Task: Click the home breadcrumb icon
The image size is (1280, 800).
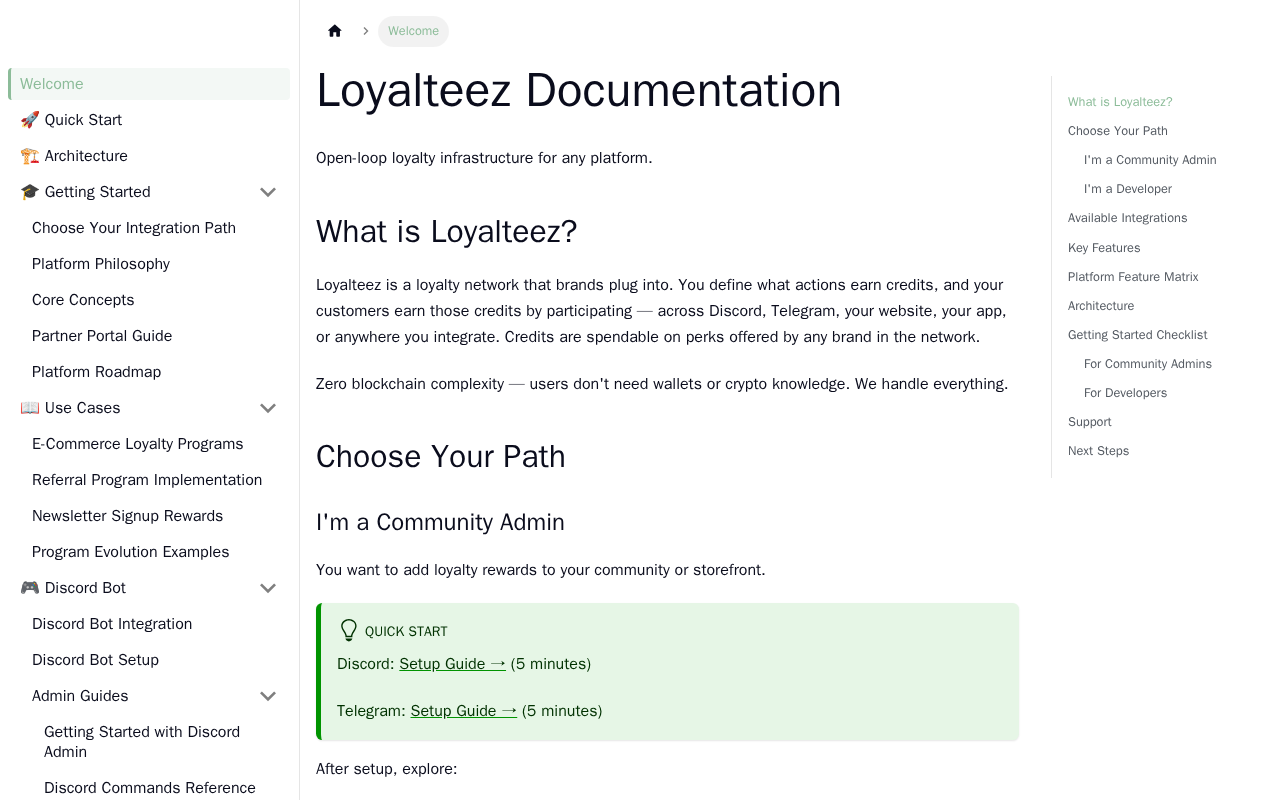Action: tap(335, 31)
